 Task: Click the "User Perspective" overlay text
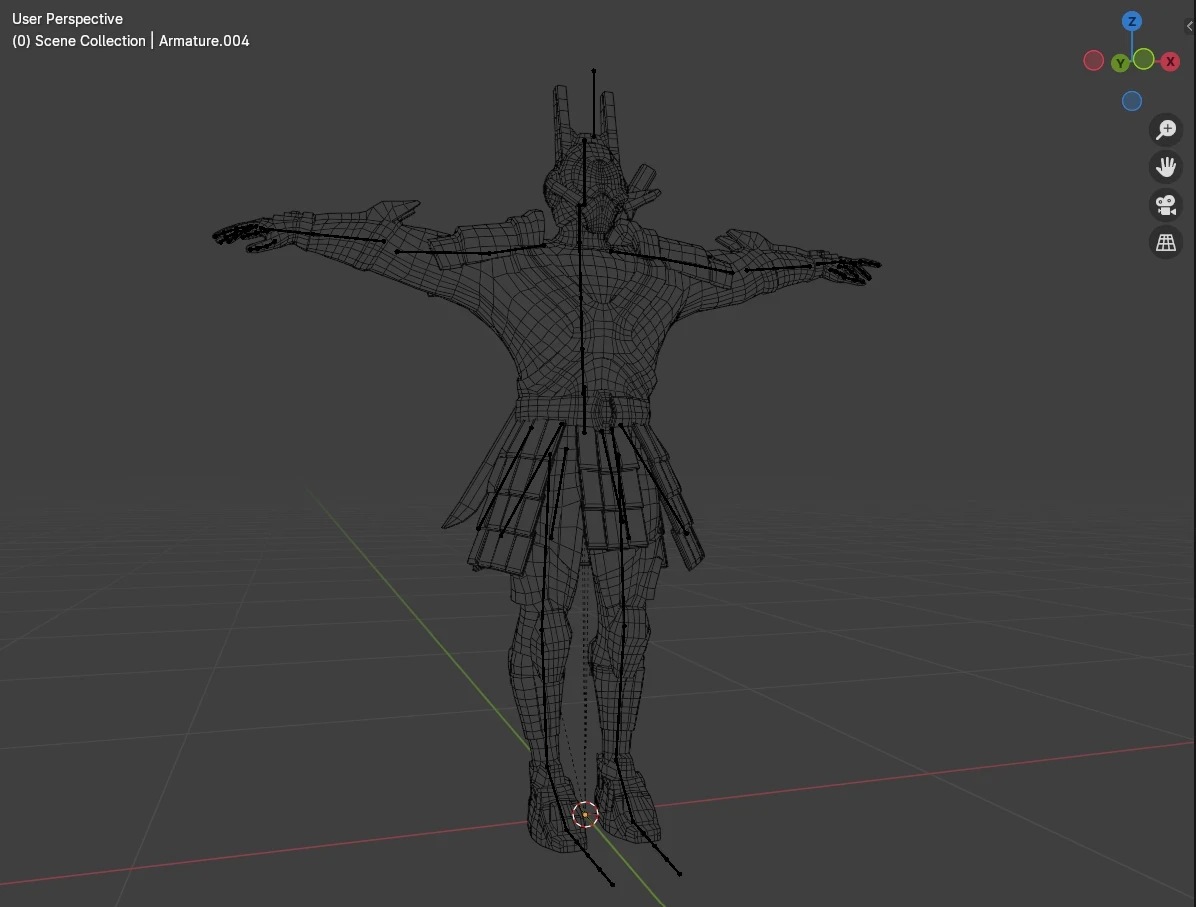(67, 19)
